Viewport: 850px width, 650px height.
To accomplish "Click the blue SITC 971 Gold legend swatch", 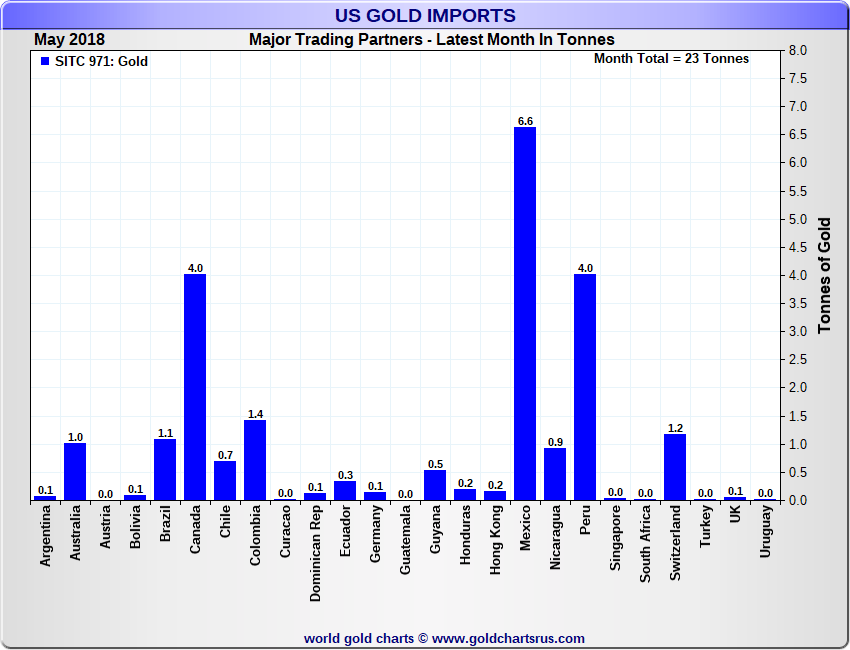I will 45,61.
